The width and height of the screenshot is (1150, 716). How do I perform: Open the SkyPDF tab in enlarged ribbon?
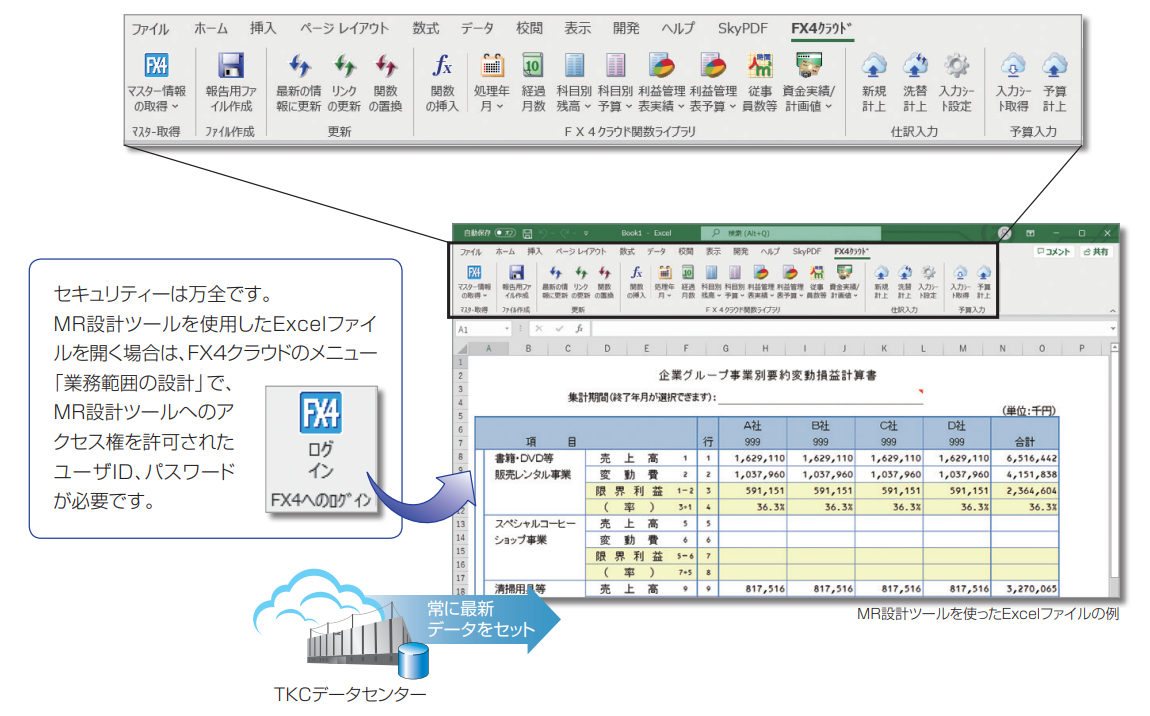pos(742,29)
